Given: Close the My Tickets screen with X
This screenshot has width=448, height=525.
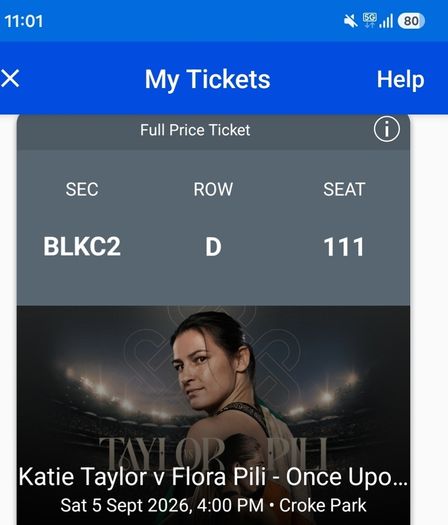Looking at the screenshot, I should pyautogui.click(x=10, y=79).
